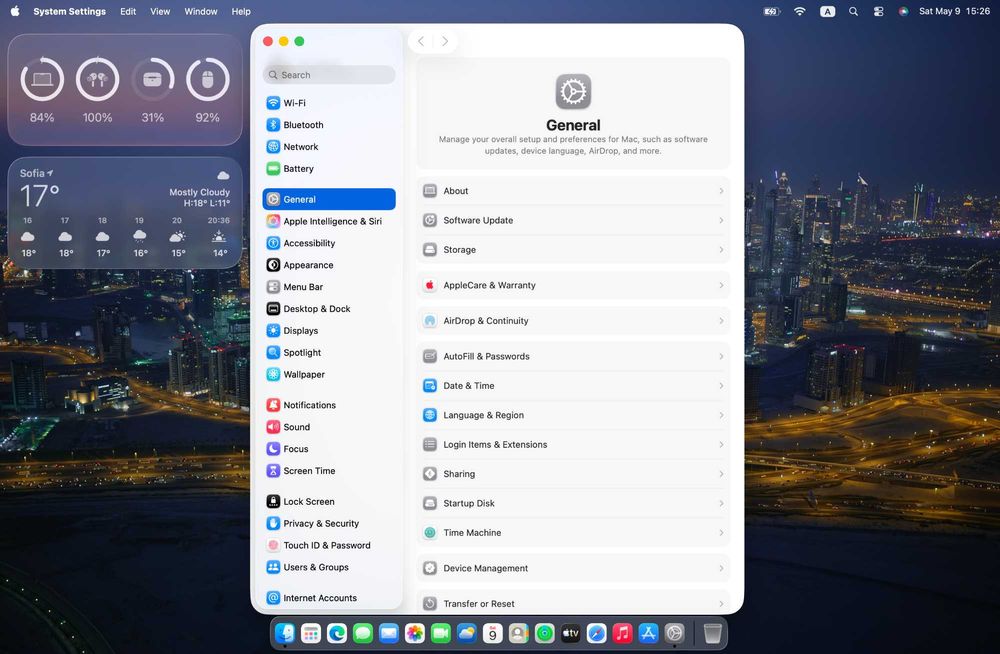Open Photos app from the Dock
Viewport: 1000px width, 654px height.
[415, 633]
